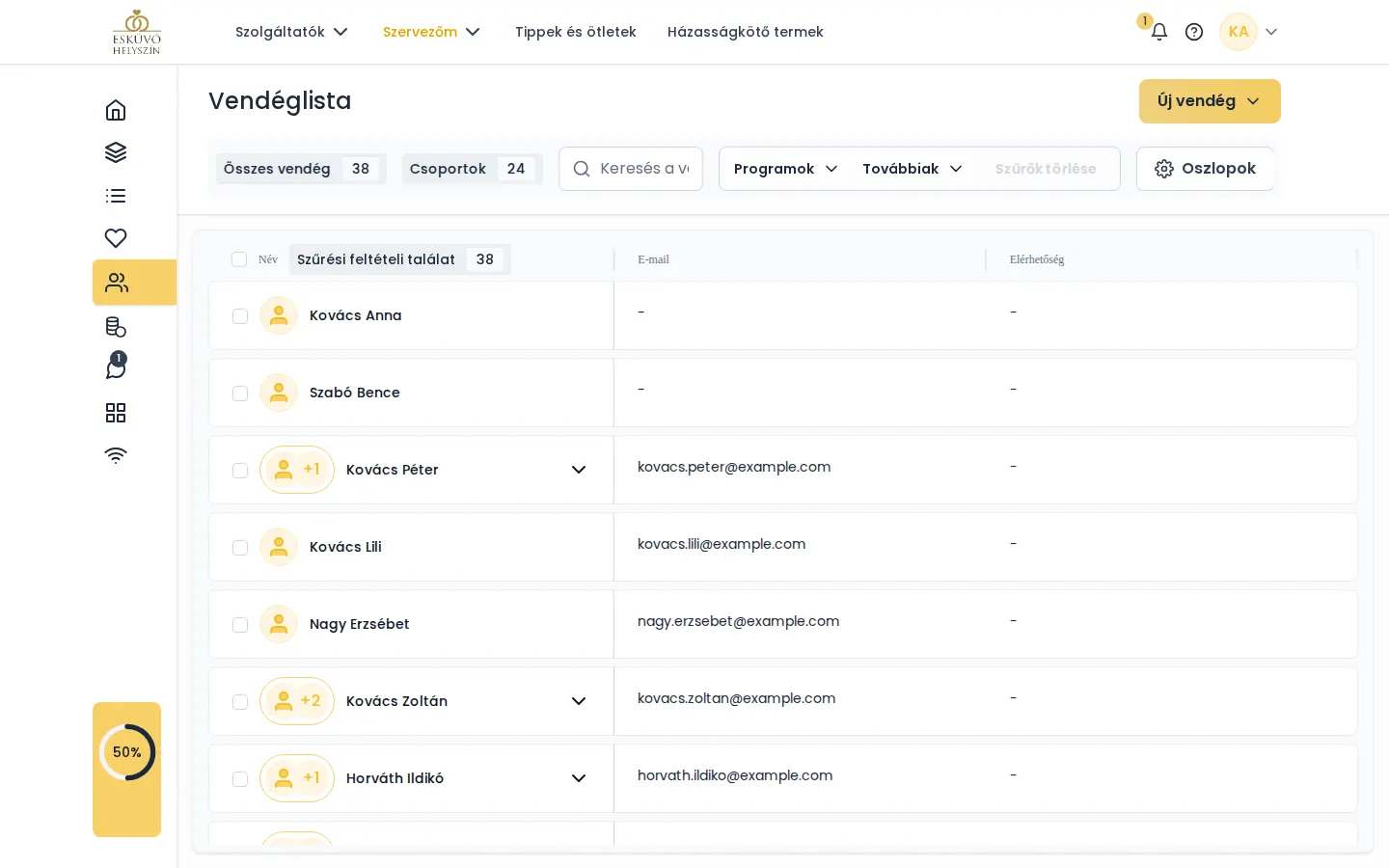This screenshot has width=1389, height=868.
Task: Select the Összes vendég 38 filter
Action: tap(301, 169)
